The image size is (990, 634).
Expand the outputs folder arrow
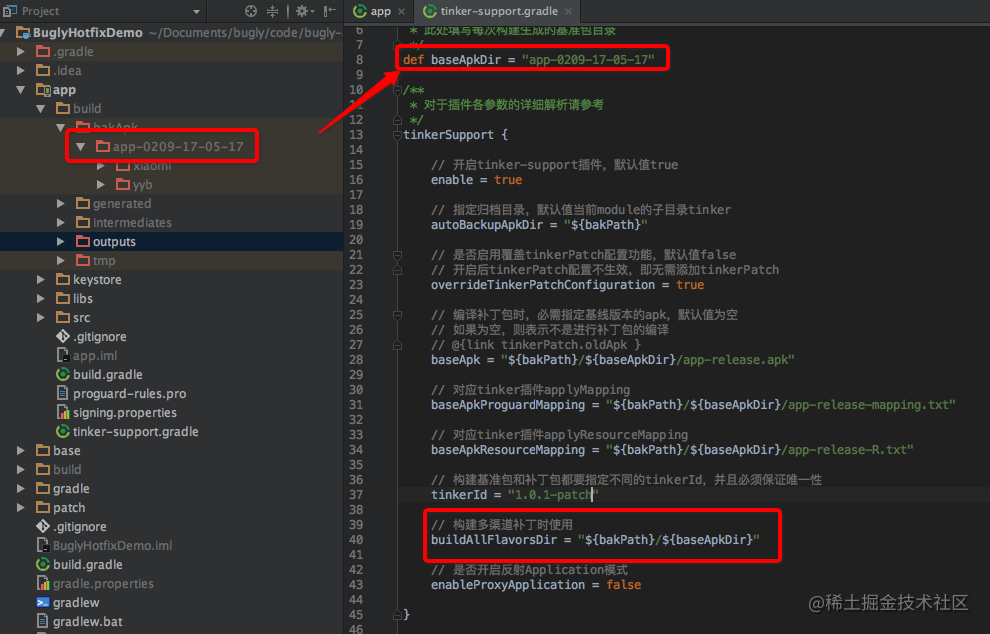click(x=61, y=241)
